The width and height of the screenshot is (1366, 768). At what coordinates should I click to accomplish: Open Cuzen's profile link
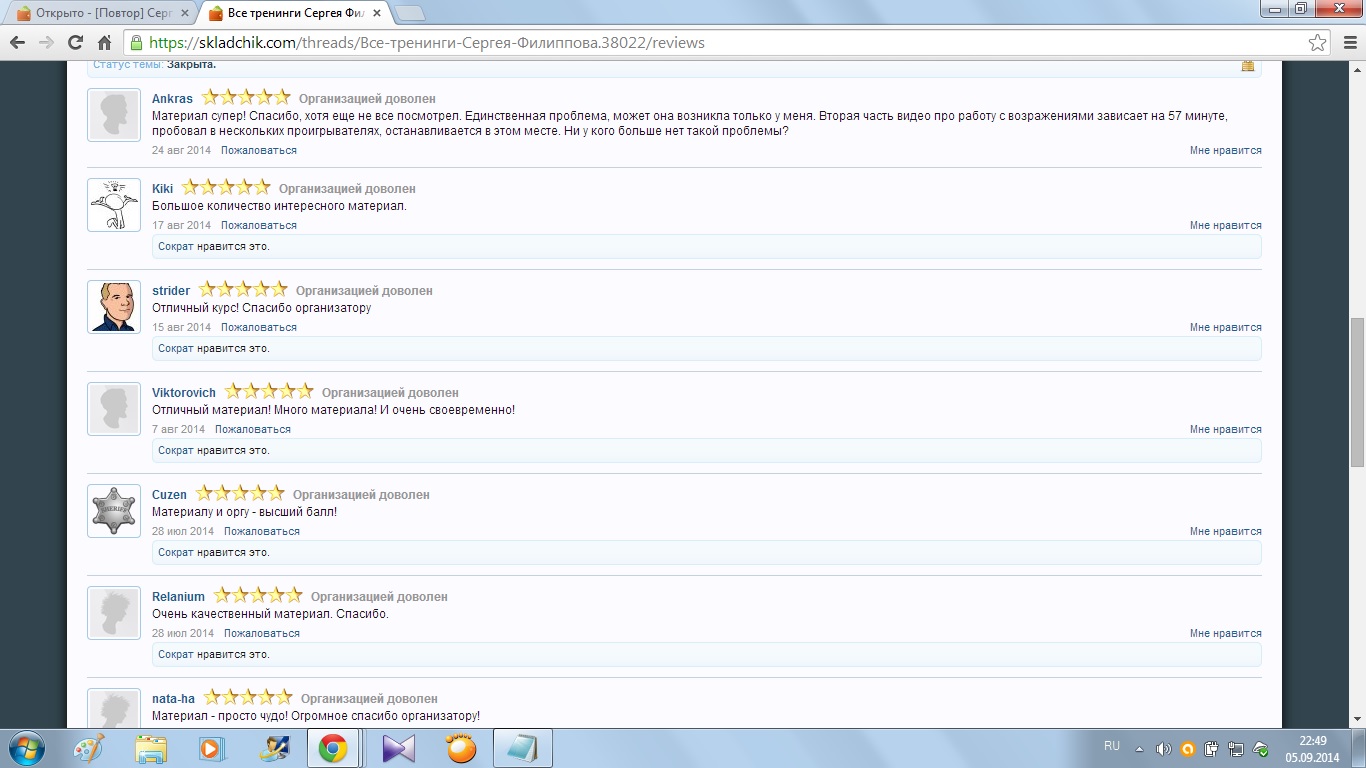click(169, 495)
